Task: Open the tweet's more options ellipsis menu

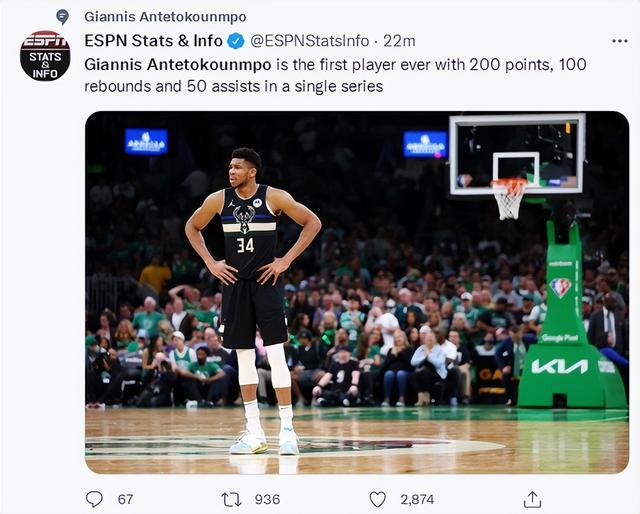Action: pyautogui.click(x=619, y=41)
